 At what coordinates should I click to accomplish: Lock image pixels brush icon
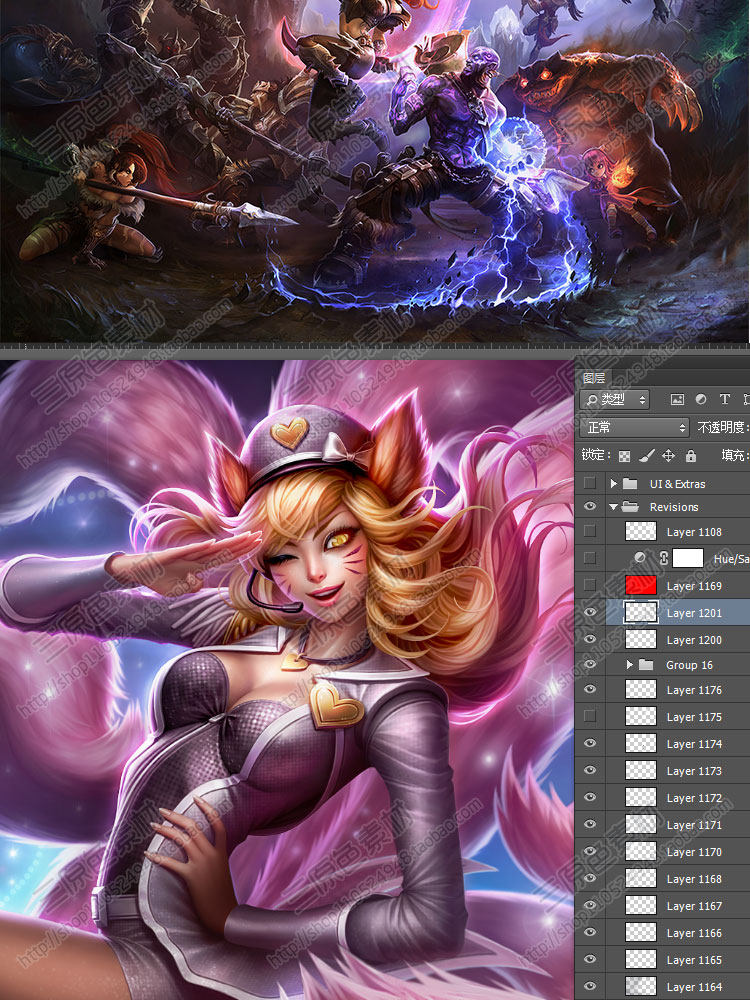646,455
